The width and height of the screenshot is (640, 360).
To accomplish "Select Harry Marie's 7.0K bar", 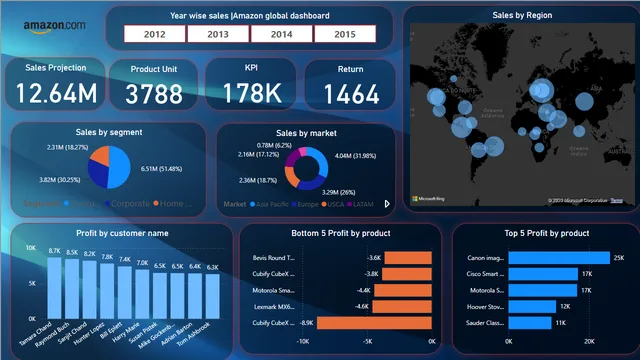I will tap(142, 294).
